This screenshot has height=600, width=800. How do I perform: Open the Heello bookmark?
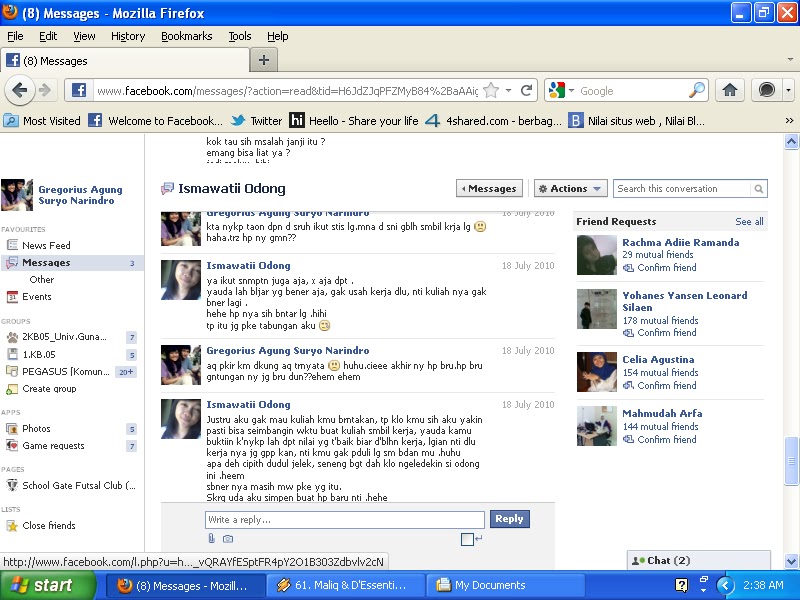coord(354,121)
